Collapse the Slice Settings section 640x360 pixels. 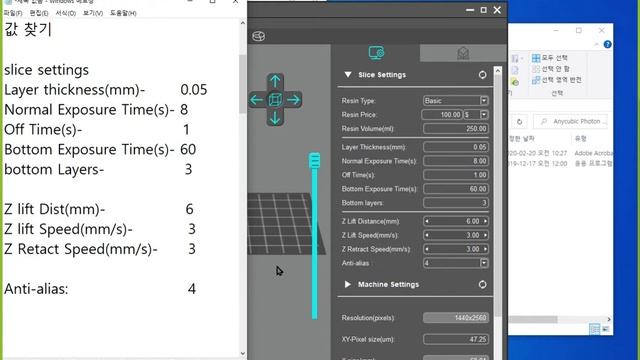348,75
